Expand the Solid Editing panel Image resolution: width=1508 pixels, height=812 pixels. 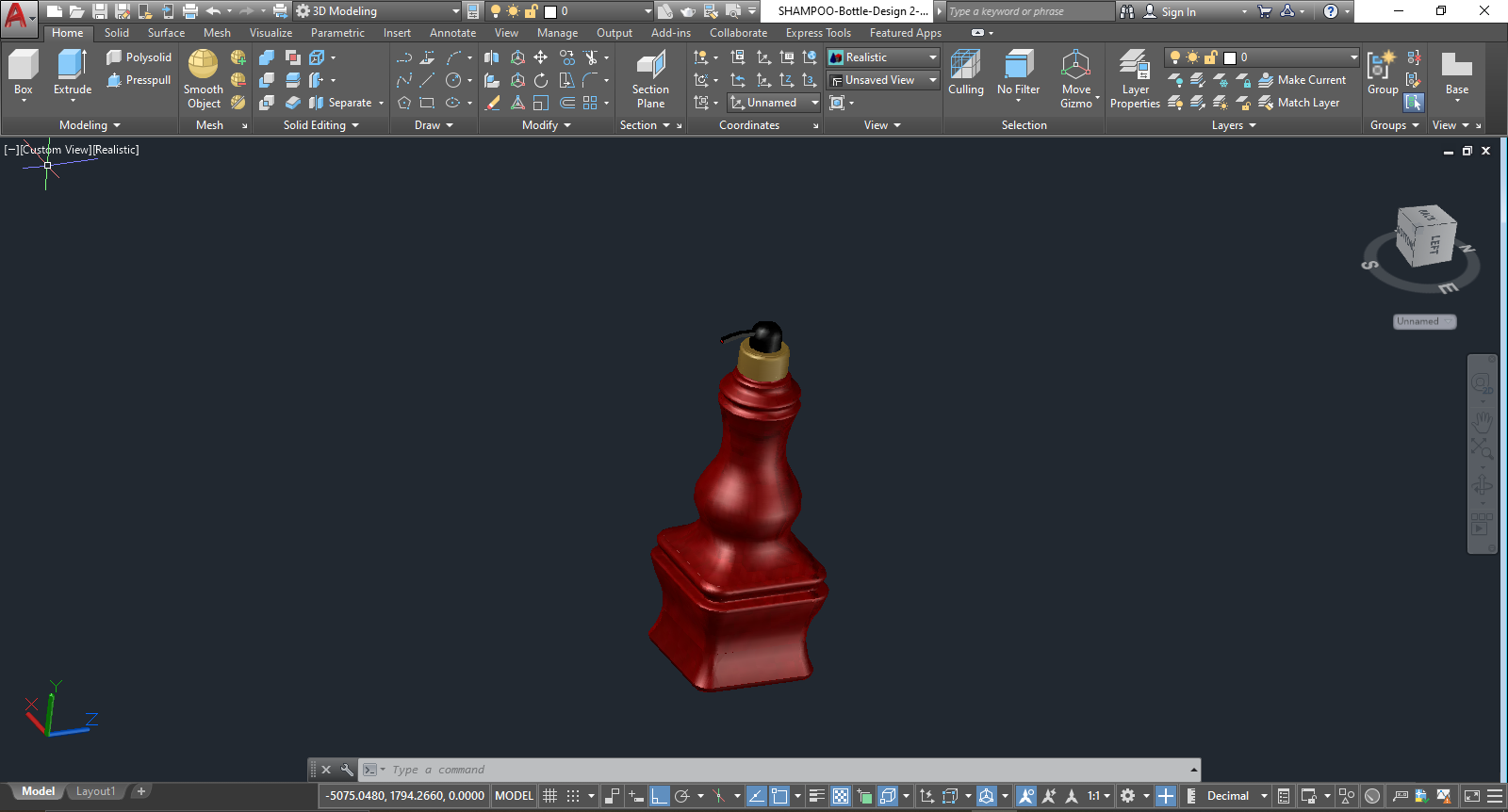coord(321,125)
